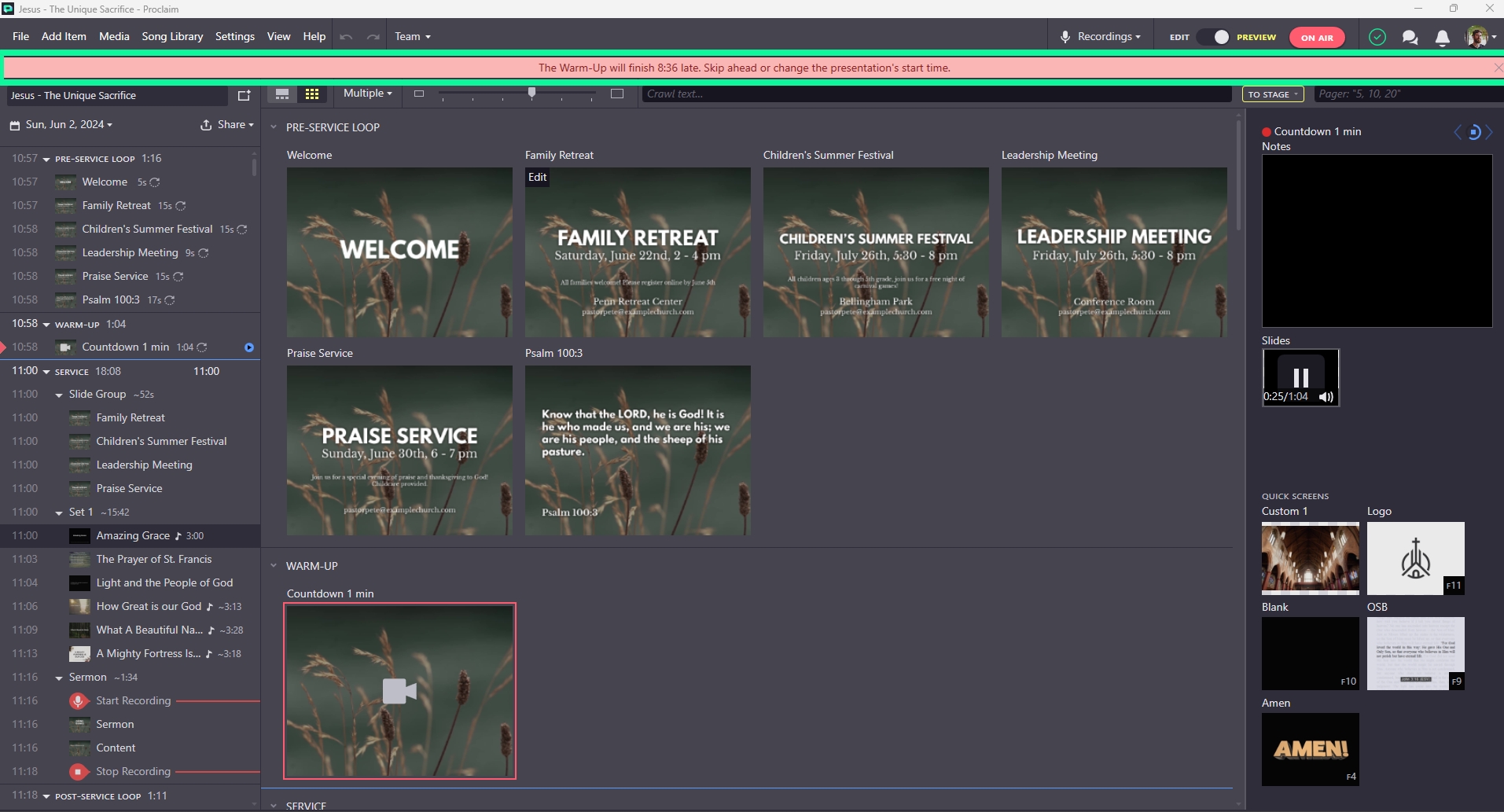Collapse the Slide Group item
This screenshot has width=1504, height=812.
pyautogui.click(x=59, y=395)
